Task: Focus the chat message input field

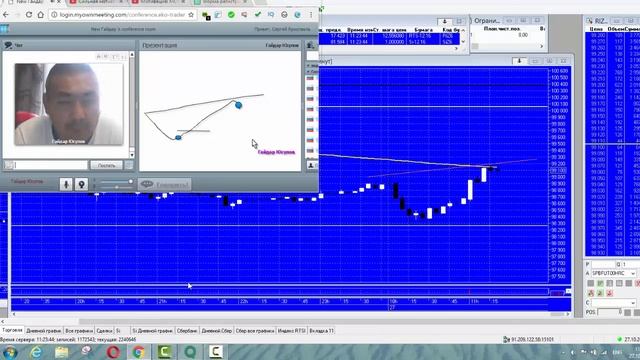Action: click(x=51, y=165)
